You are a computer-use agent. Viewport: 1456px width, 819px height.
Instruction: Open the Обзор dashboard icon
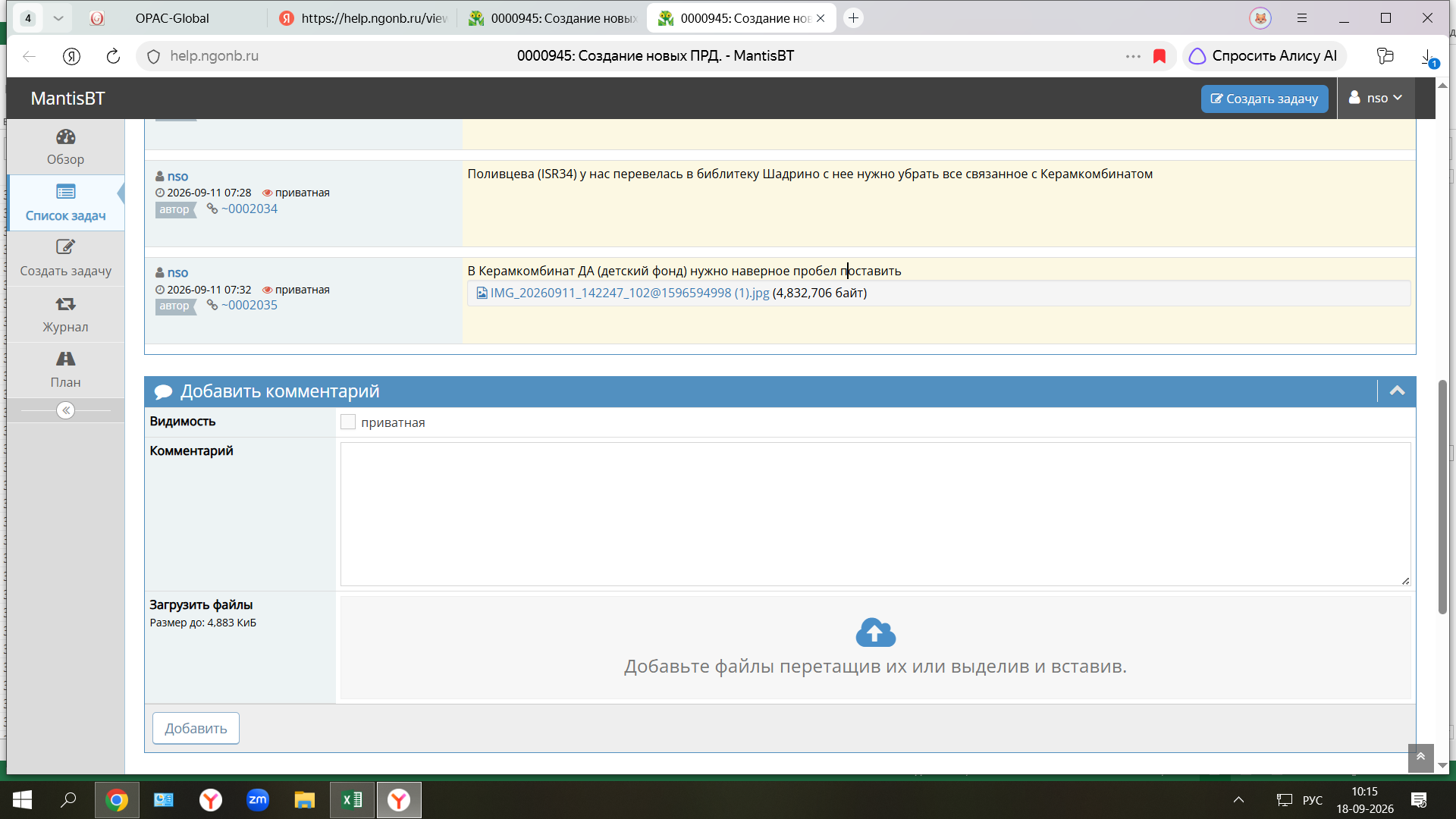[x=65, y=137]
